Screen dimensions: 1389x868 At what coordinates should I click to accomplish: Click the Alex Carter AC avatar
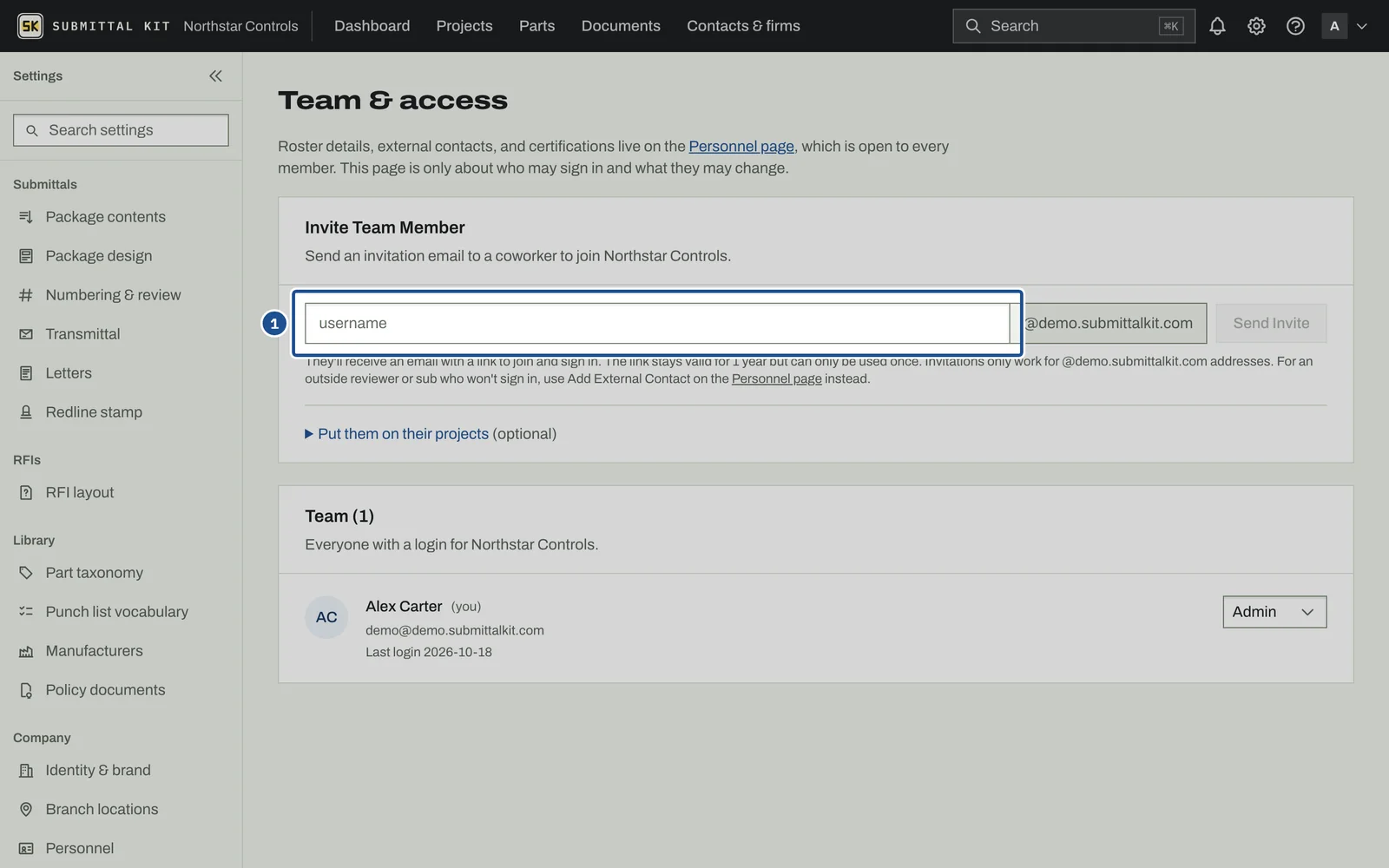click(x=326, y=617)
